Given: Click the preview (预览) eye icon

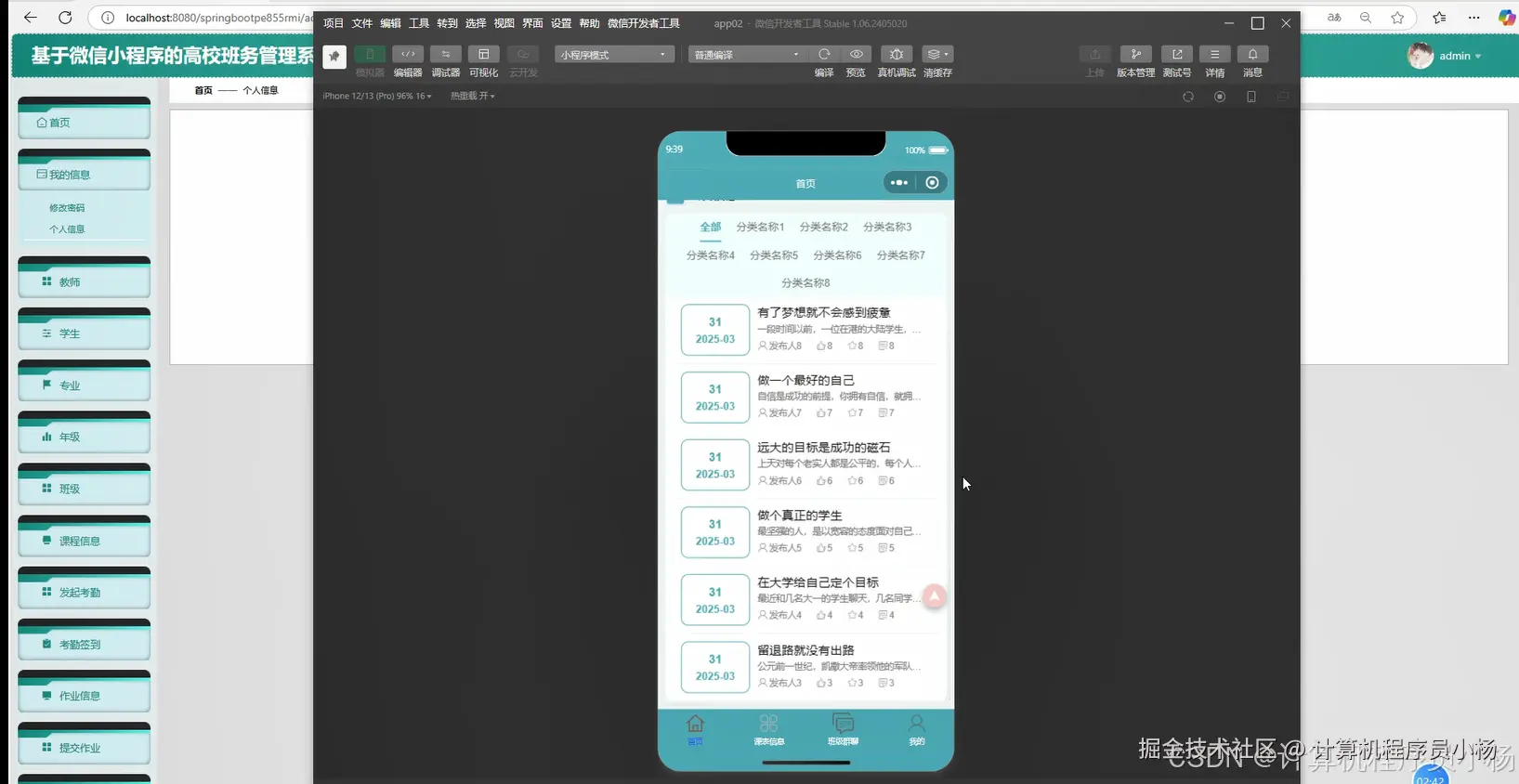Looking at the screenshot, I should (856, 54).
